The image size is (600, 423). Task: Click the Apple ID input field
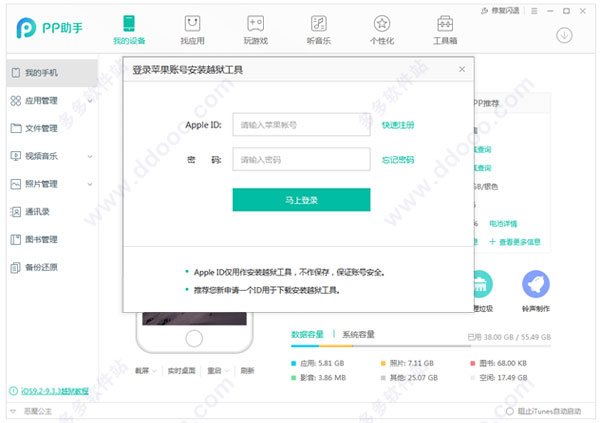click(302, 124)
